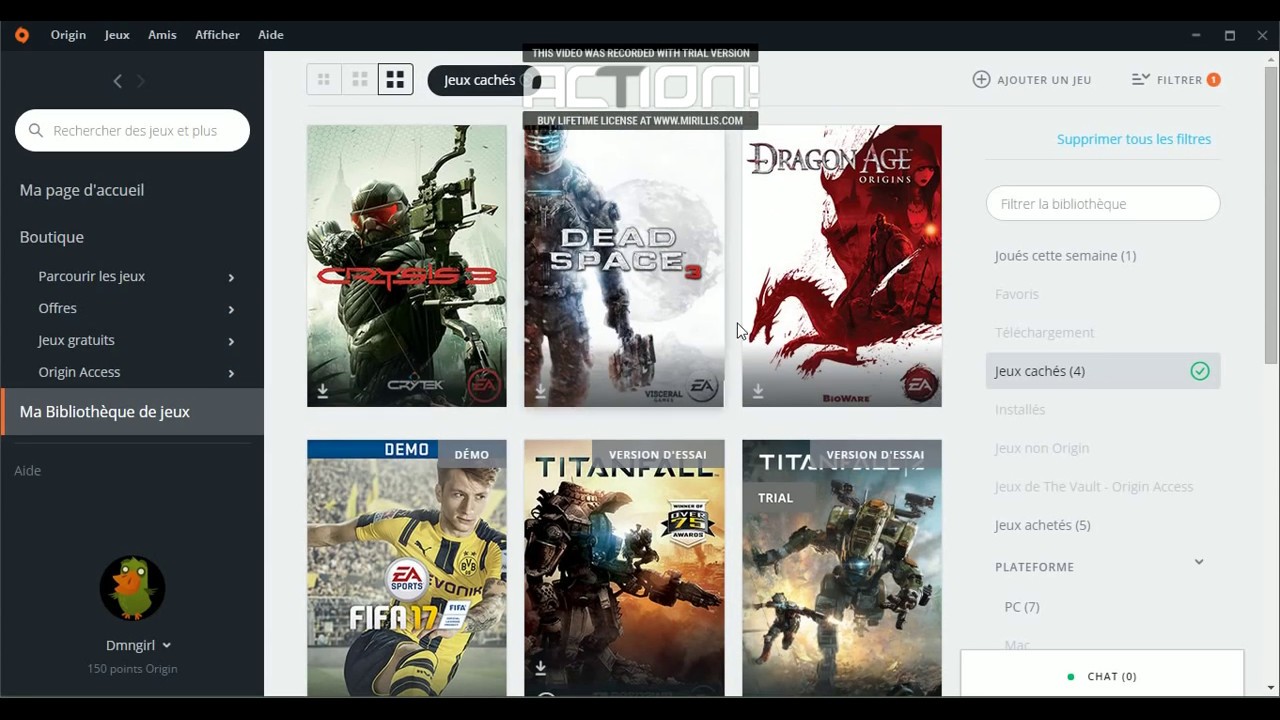Open the FIFA 17 demo tile
Screen dimensions: 1280x720
406,568
